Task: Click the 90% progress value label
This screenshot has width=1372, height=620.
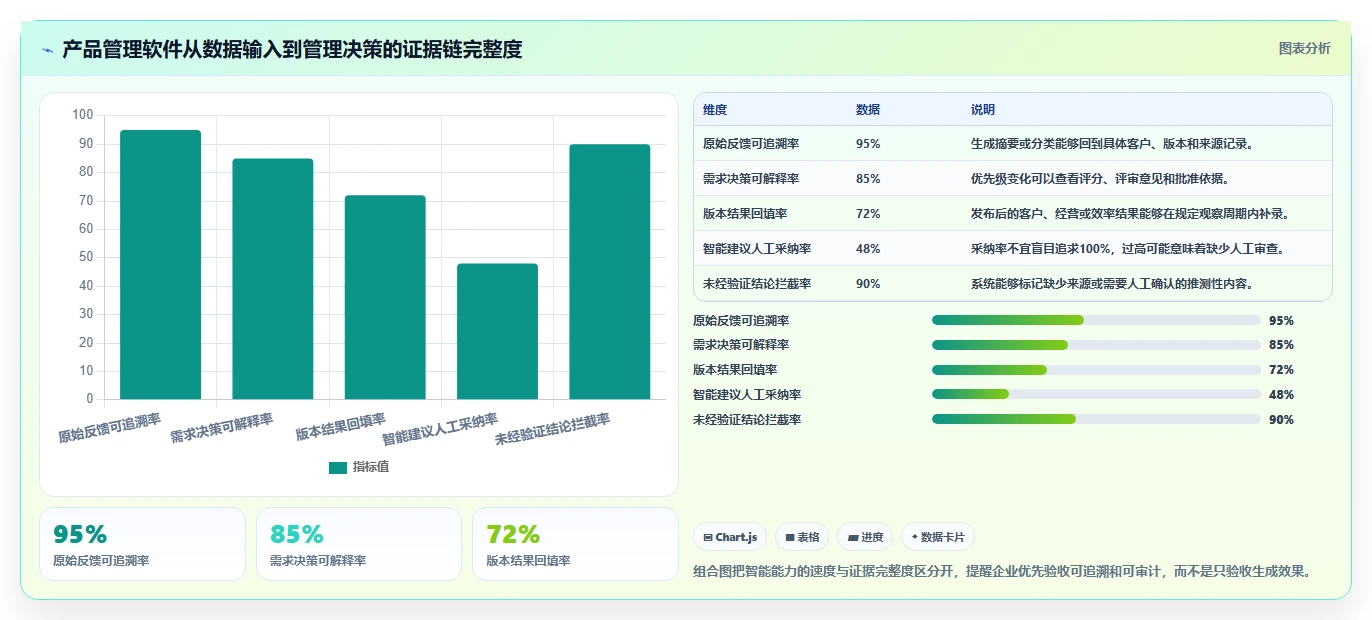Action: tap(1281, 420)
